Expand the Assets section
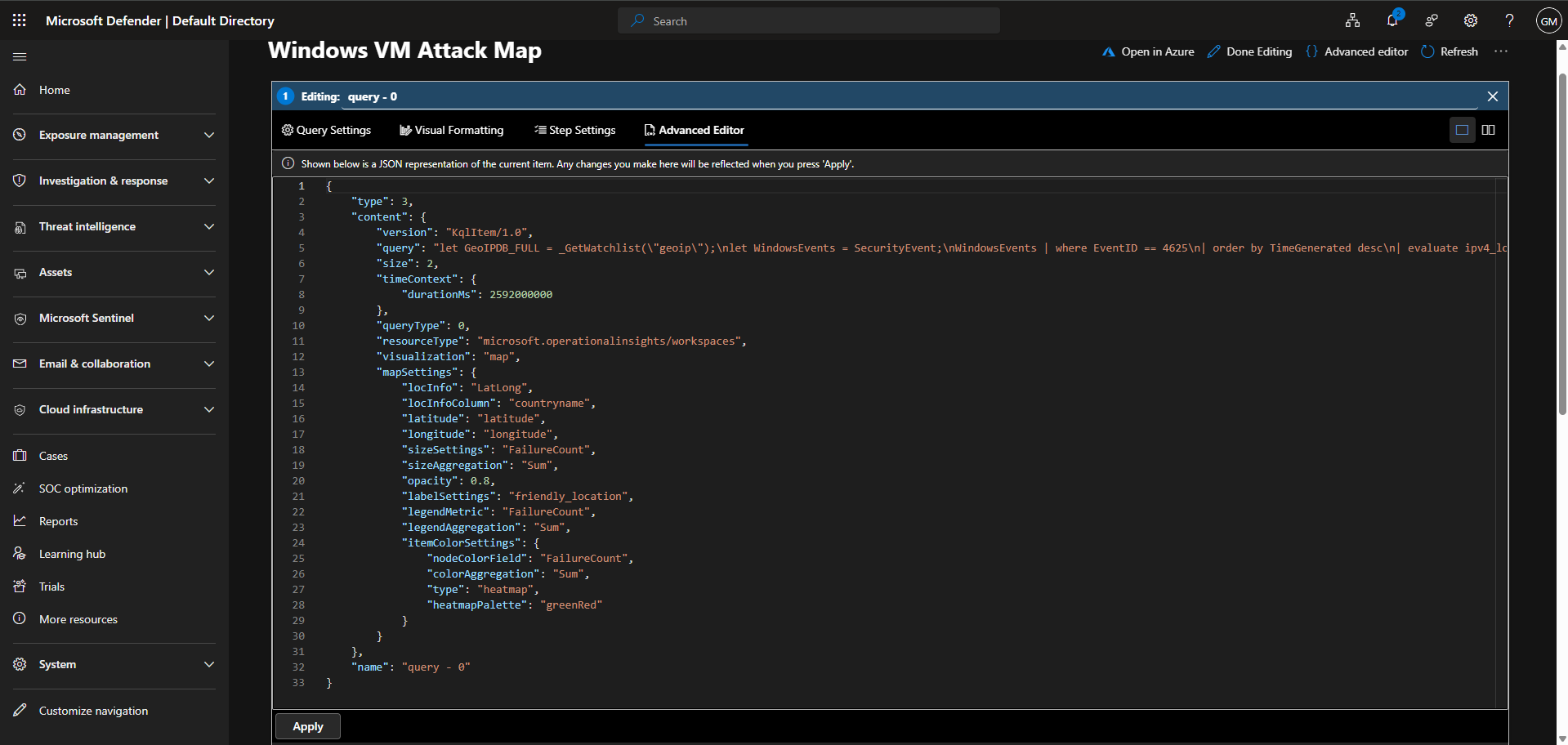This screenshot has height=745, width=1568. coord(209,272)
